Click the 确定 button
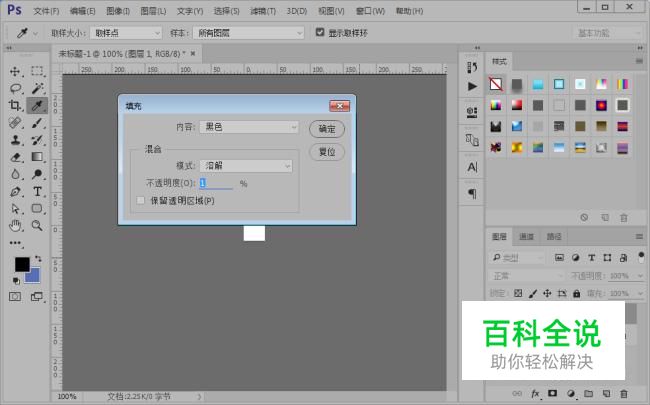This screenshot has height=405, width=650. [327, 129]
